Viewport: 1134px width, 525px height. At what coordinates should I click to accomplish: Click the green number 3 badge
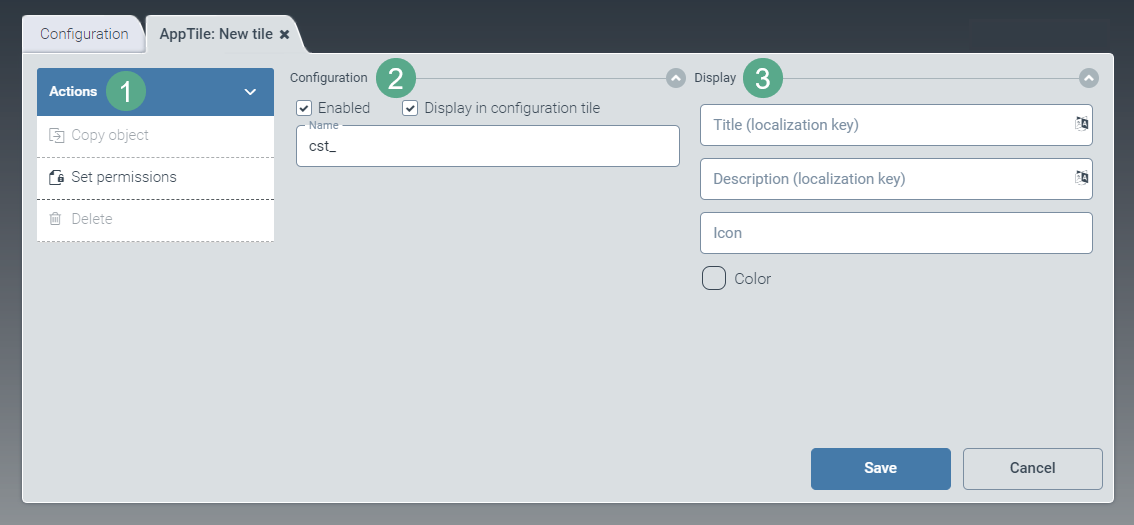(x=763, y=78)
